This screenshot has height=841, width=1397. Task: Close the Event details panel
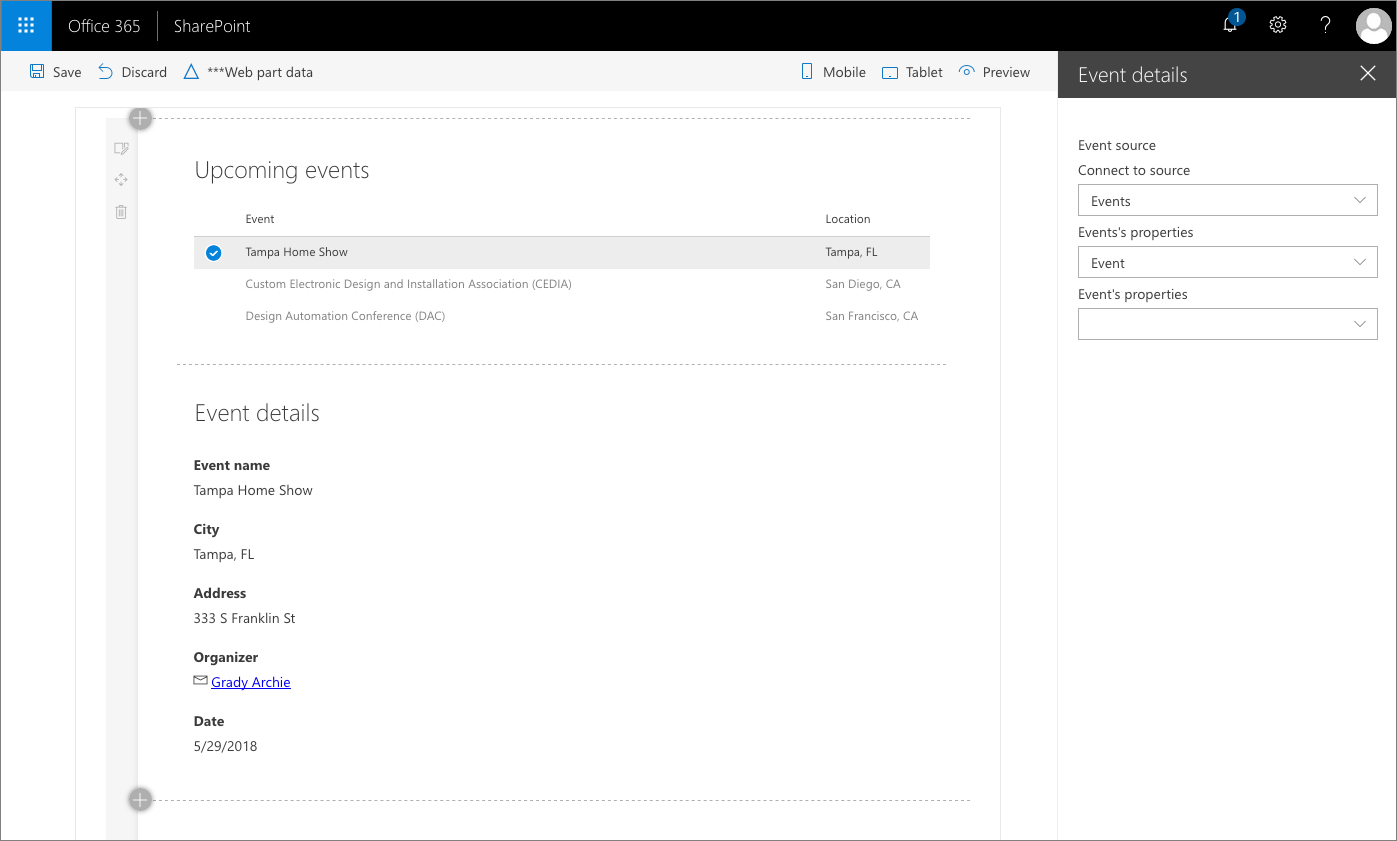point(1368,73)
